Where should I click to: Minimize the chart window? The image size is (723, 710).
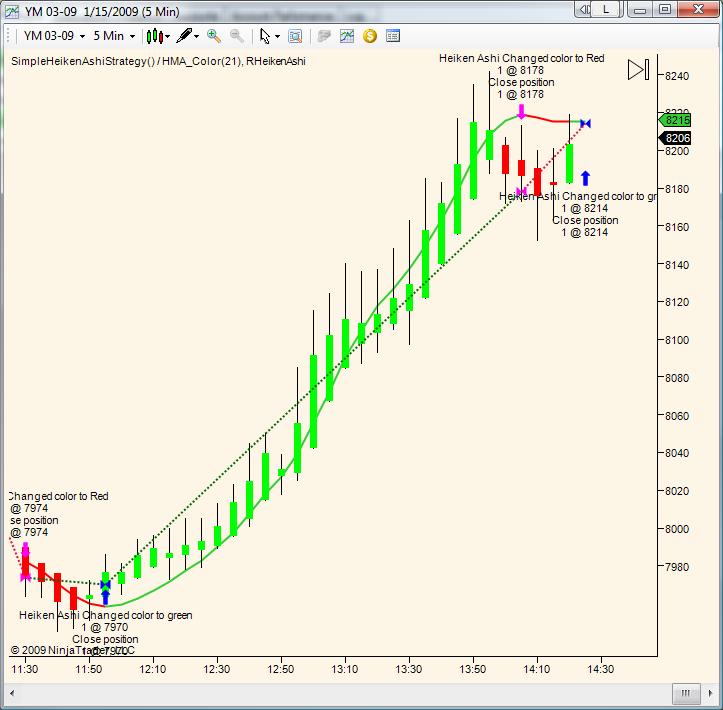640,9
